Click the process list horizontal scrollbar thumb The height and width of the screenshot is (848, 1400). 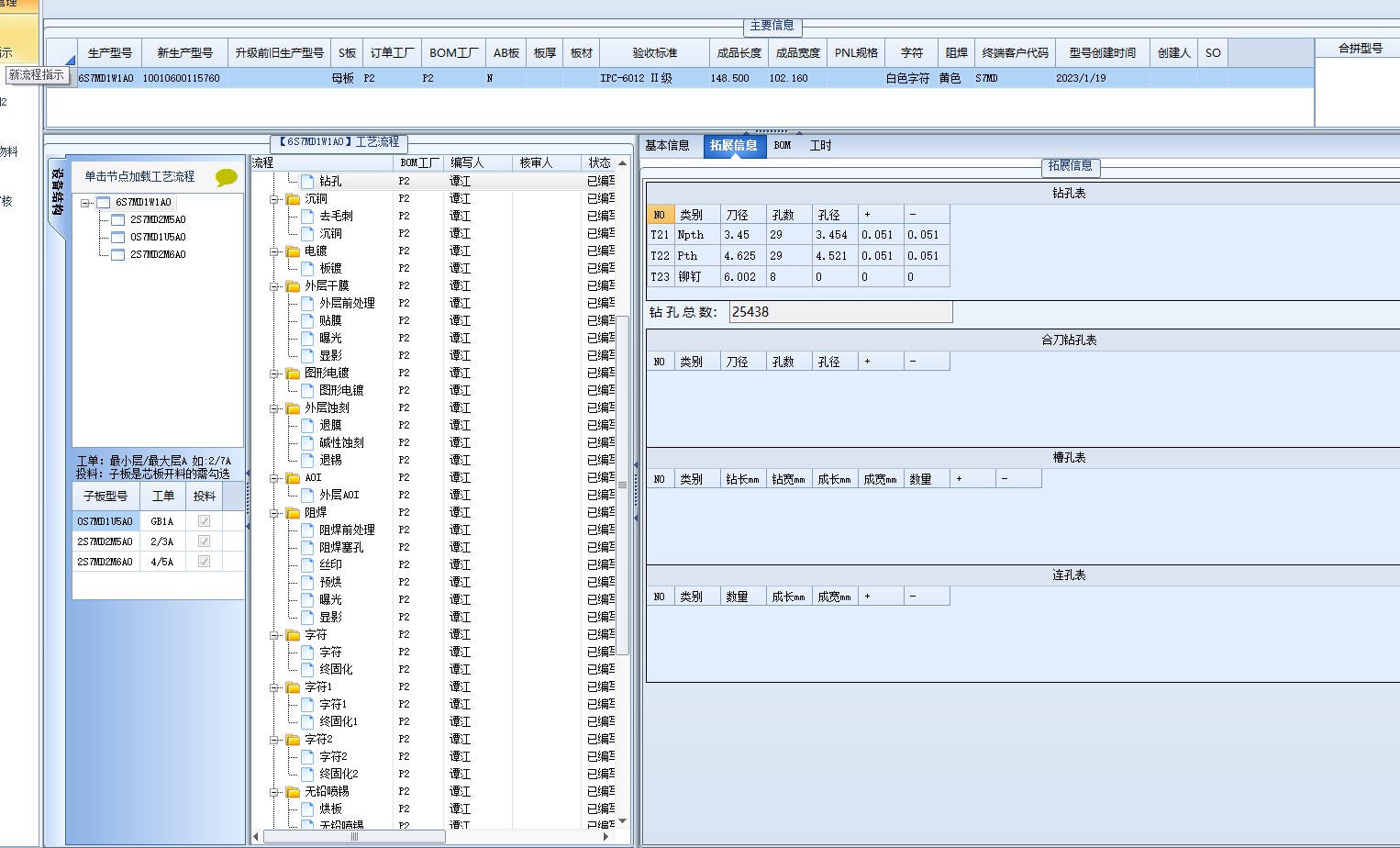(355, 837)
